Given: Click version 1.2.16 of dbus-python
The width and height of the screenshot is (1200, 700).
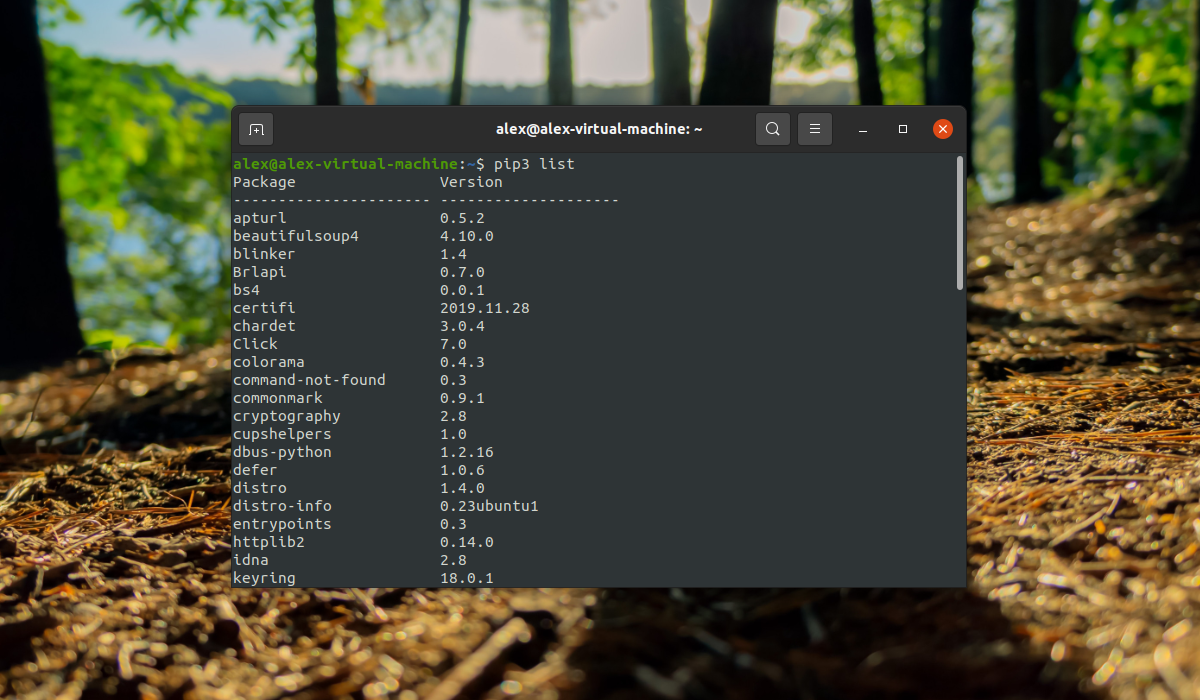Looking at the screenshot, I should point(467,452).
